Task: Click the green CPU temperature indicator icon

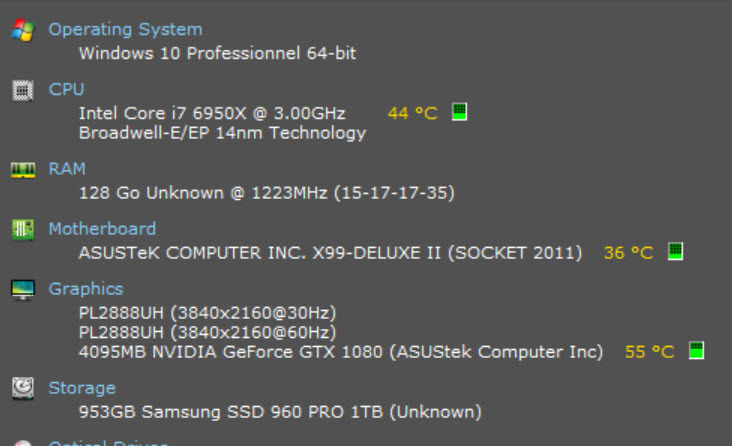Action: point(459,112)
